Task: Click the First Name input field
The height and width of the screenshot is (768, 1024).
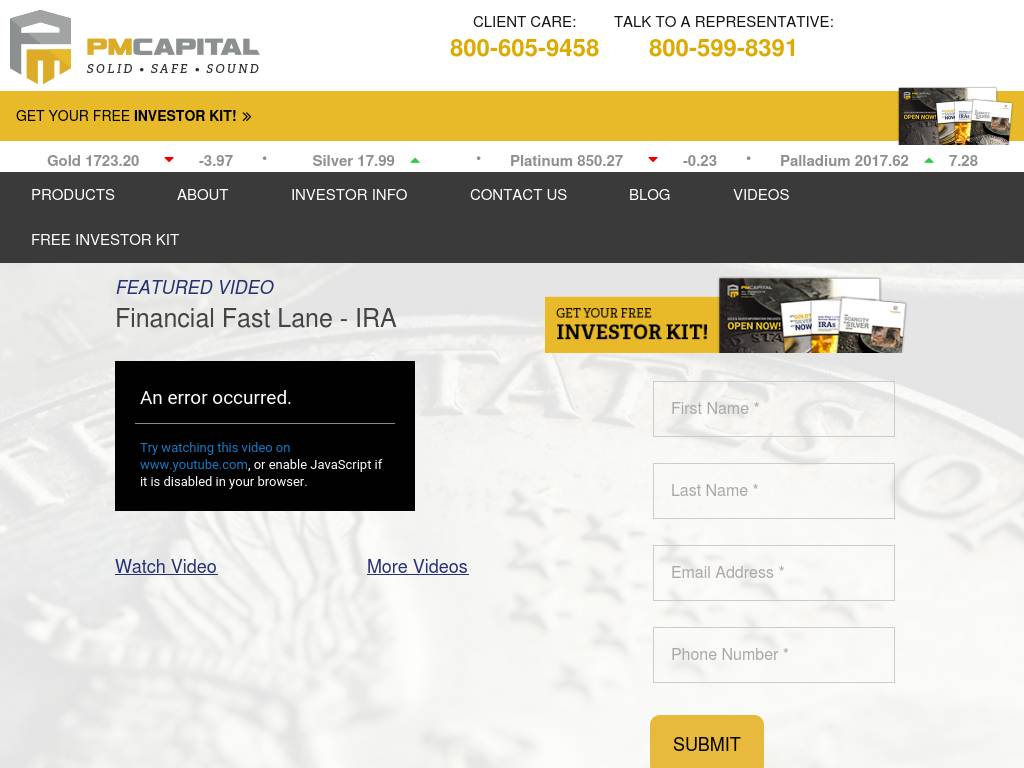Action: point(773,409)
